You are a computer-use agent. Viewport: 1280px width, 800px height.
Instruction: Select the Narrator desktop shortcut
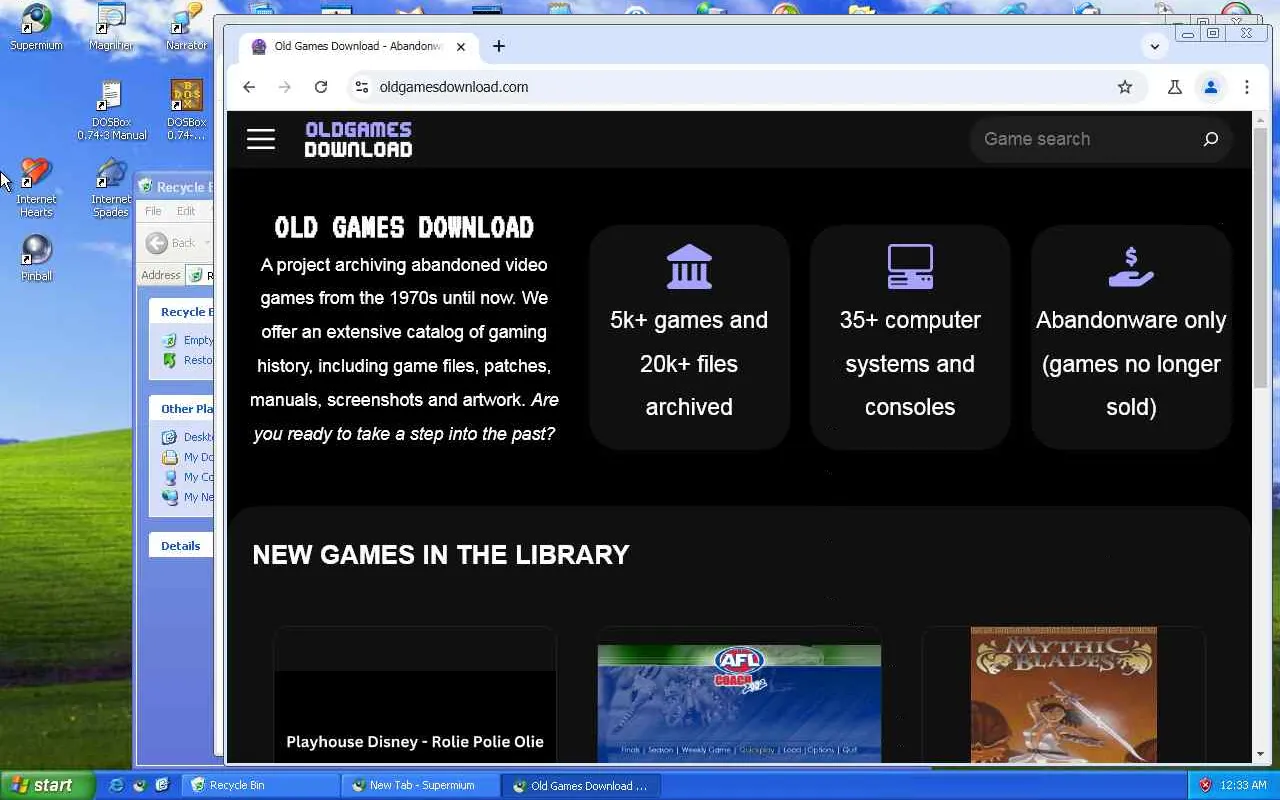(186, 27)
